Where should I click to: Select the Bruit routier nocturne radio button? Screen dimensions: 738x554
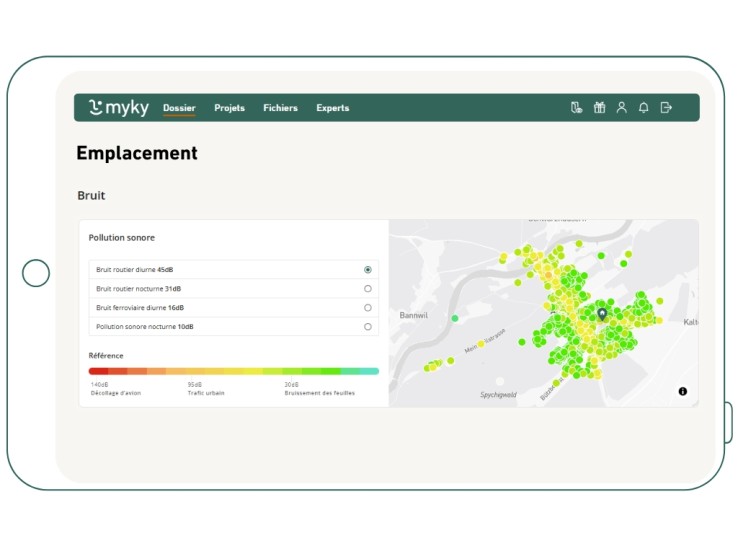tap(368, 289)
